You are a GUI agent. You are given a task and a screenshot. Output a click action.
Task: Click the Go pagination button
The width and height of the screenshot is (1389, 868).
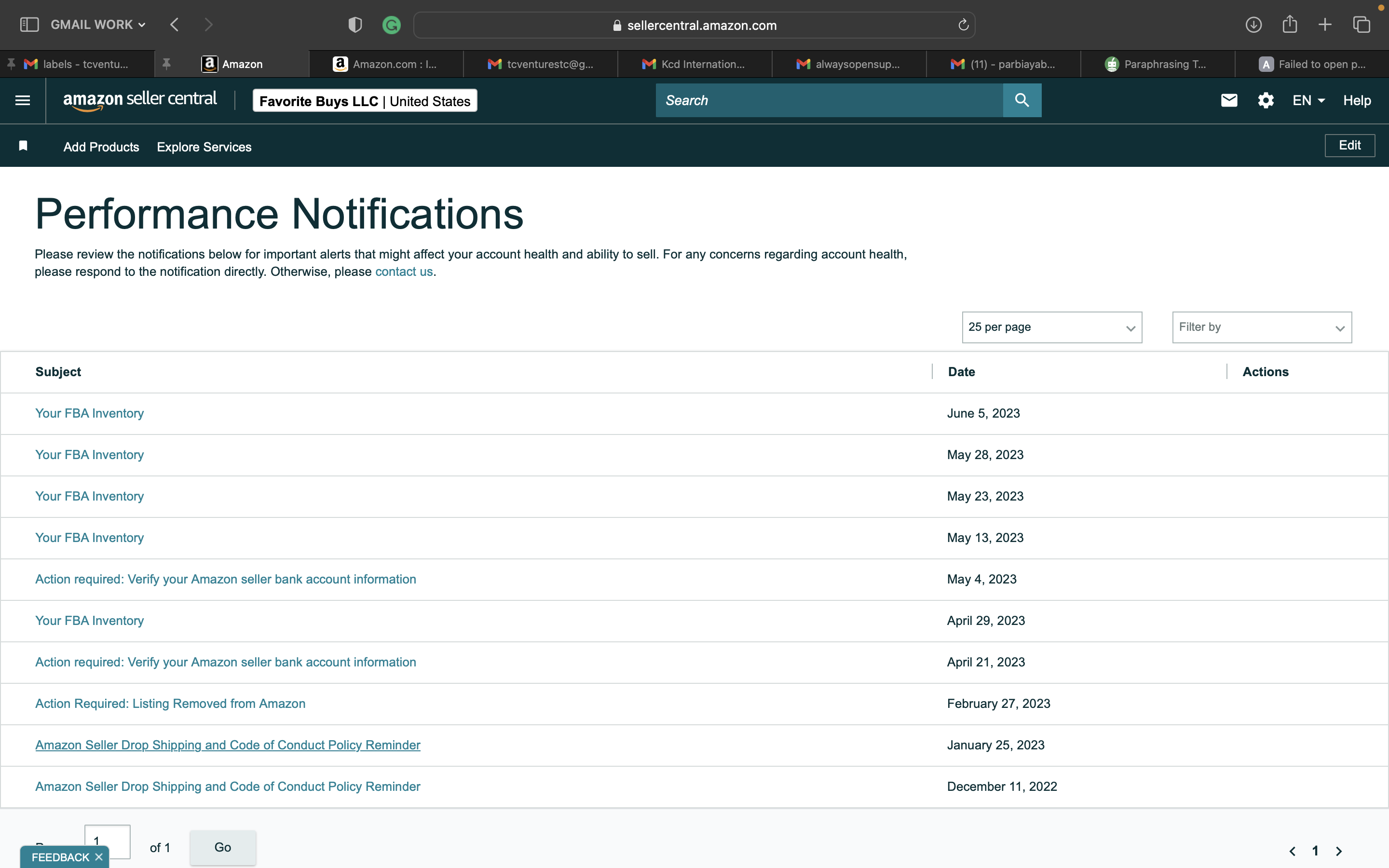pyautogui.click(x=223, y=847)
